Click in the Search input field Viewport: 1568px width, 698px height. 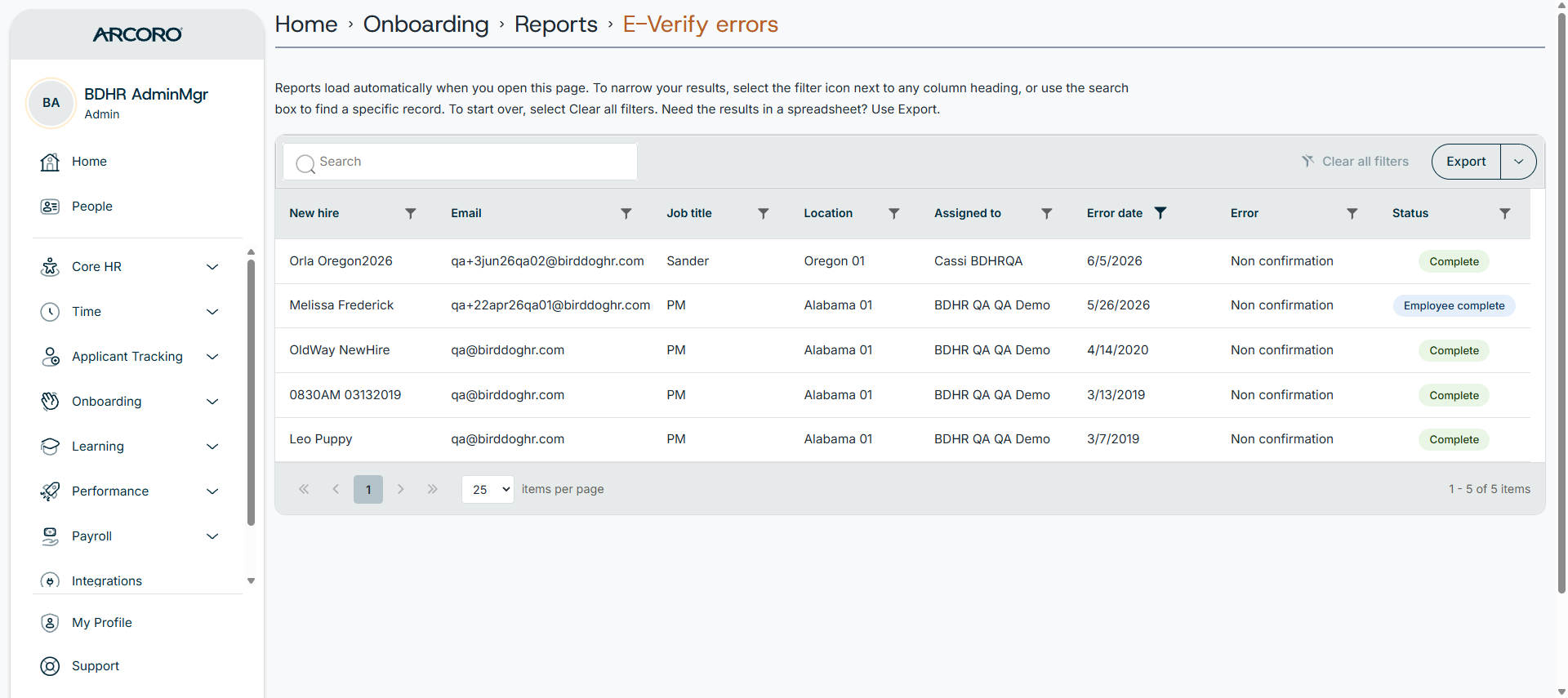[461, 162]
